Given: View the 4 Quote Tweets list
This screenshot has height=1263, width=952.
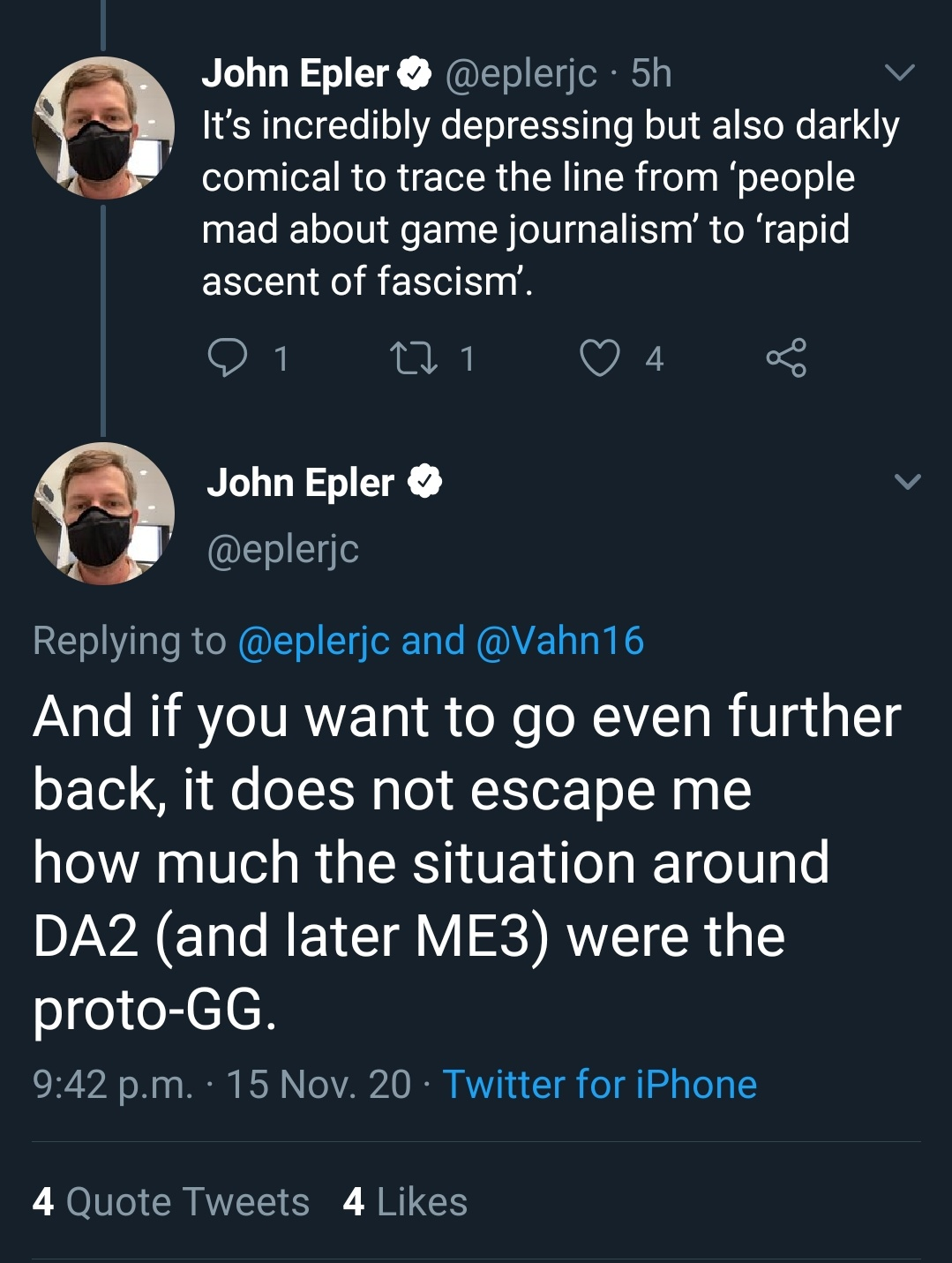Looking at the screenshot, I should [x=171, y=1201].
